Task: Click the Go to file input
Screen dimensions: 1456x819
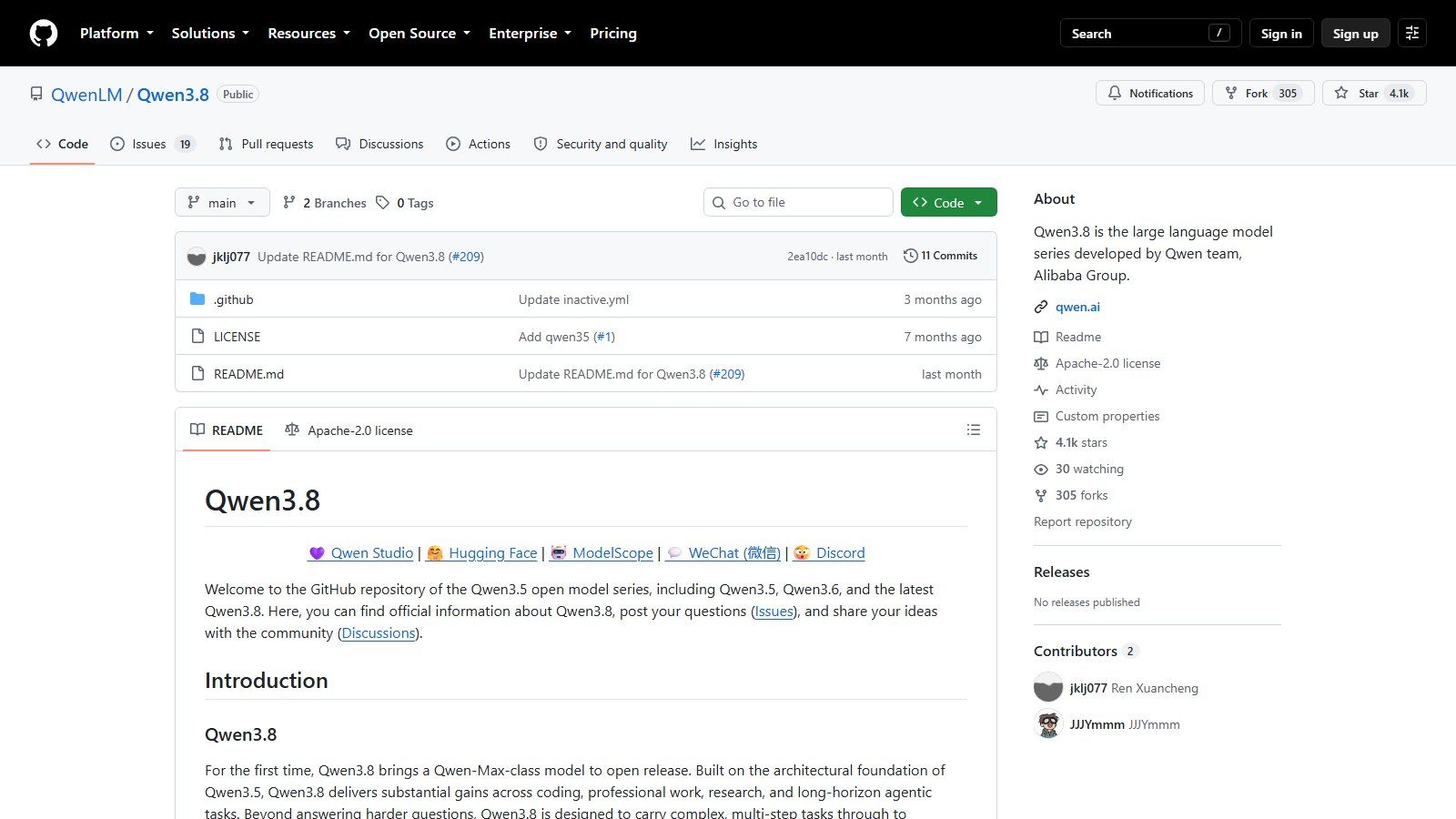Action: (798, 202)
